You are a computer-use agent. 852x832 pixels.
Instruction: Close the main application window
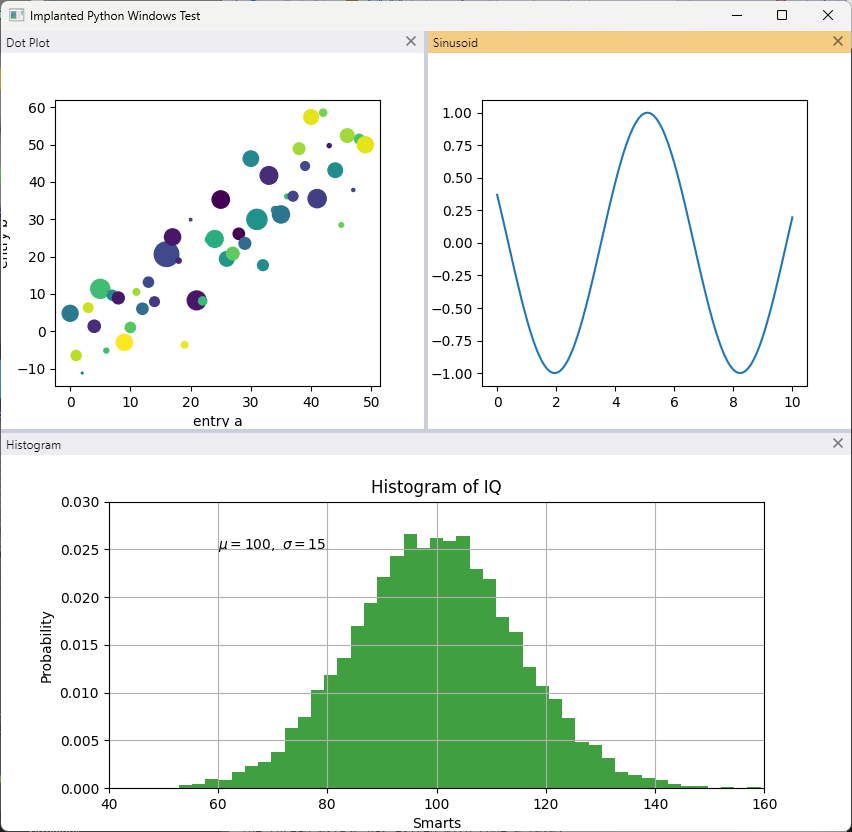click(x=828, y=15)
